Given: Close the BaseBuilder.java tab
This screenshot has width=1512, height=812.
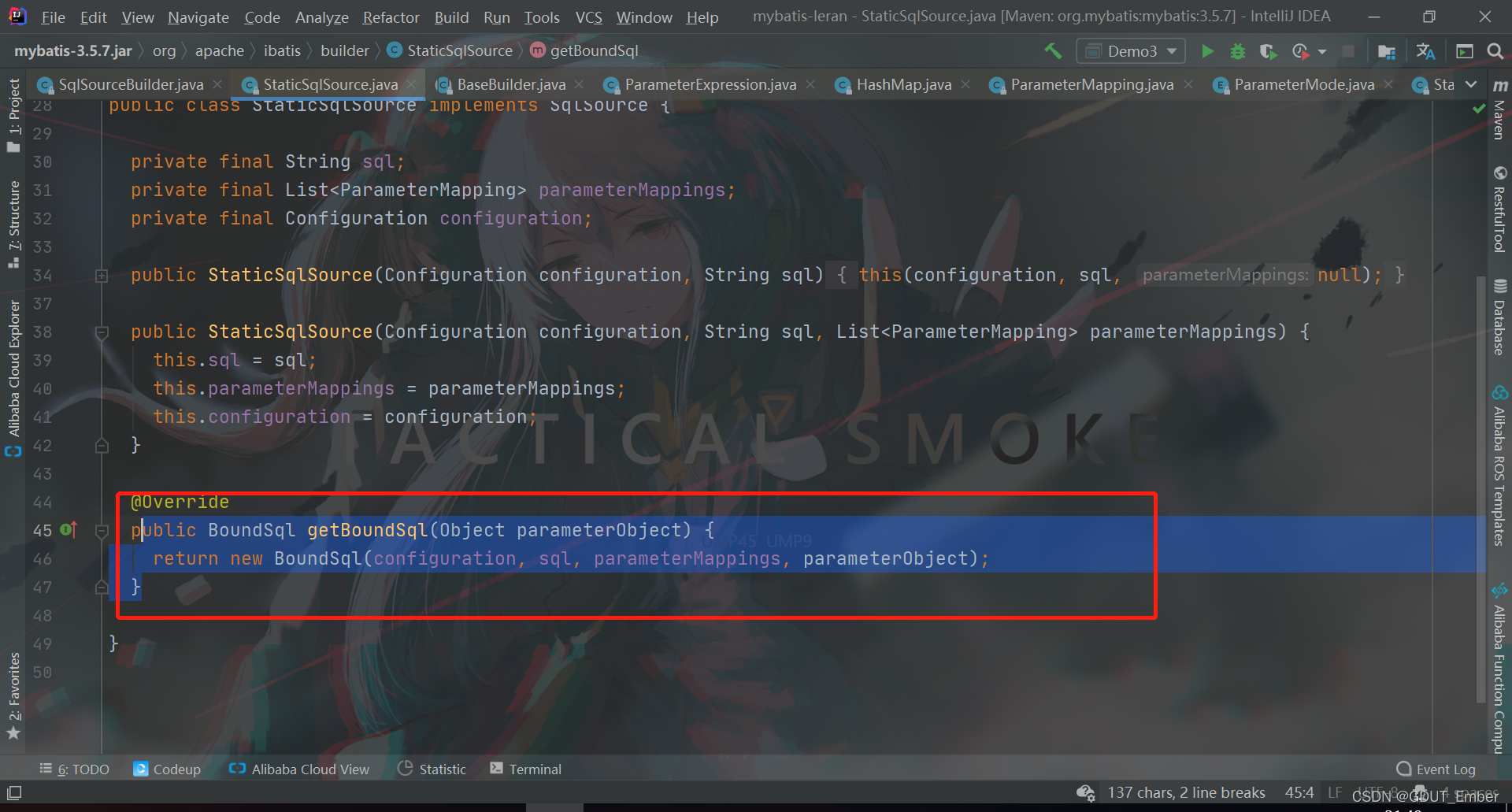Looking at the screenshot, I should click(579, 84).
